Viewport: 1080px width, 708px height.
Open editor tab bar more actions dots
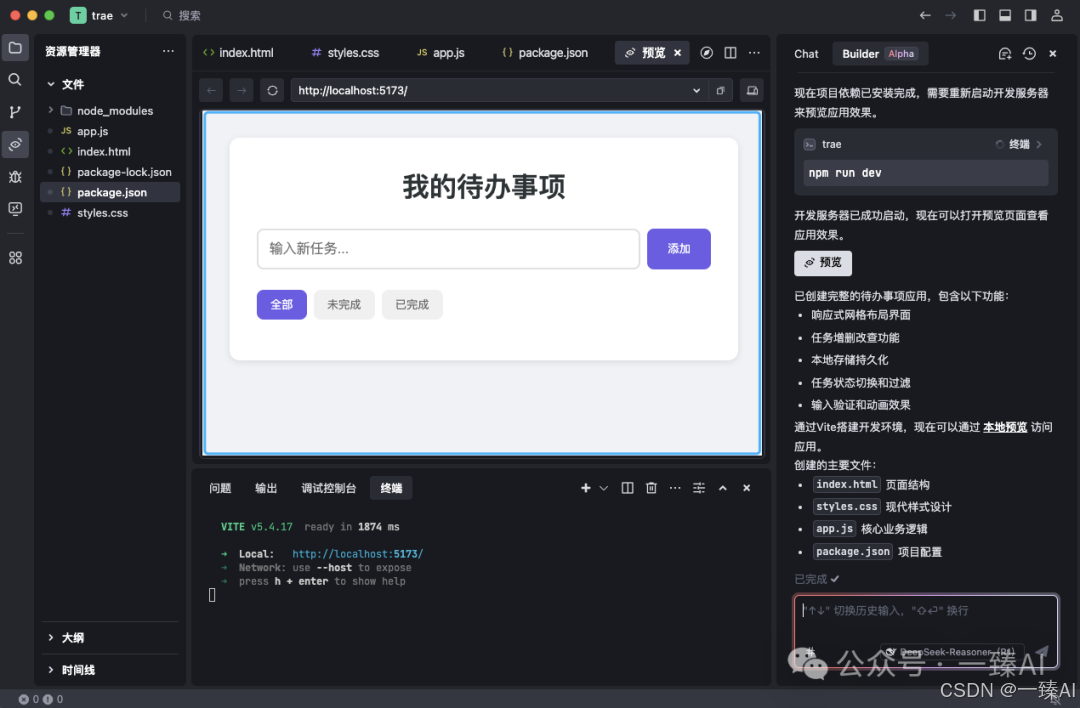[755, 53]
